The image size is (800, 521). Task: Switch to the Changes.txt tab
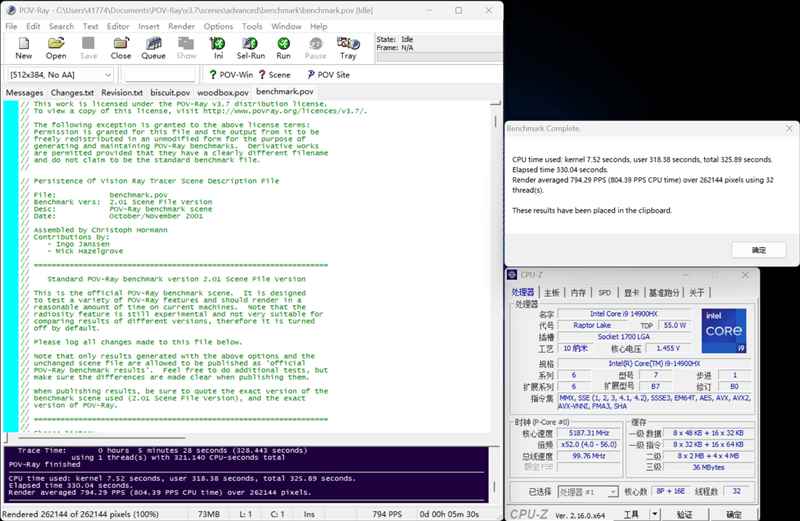72,93
